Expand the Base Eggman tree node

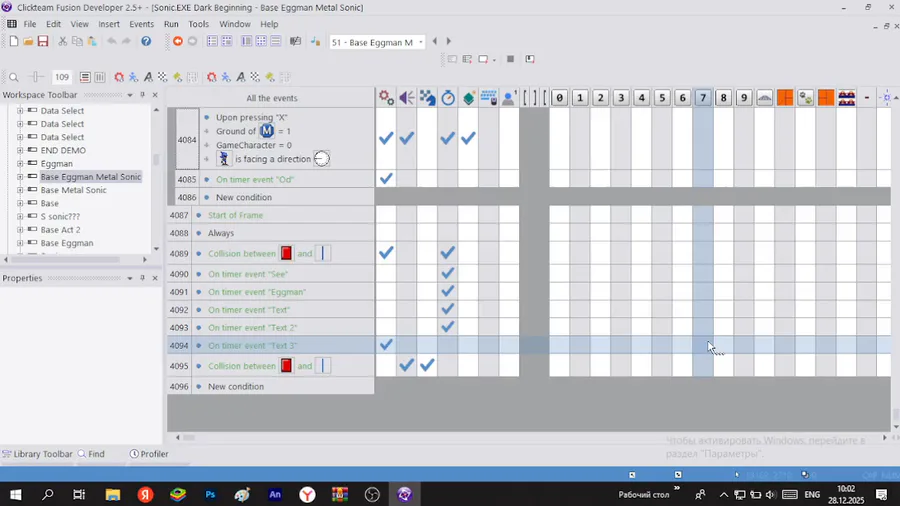click(x=20, y=243)
